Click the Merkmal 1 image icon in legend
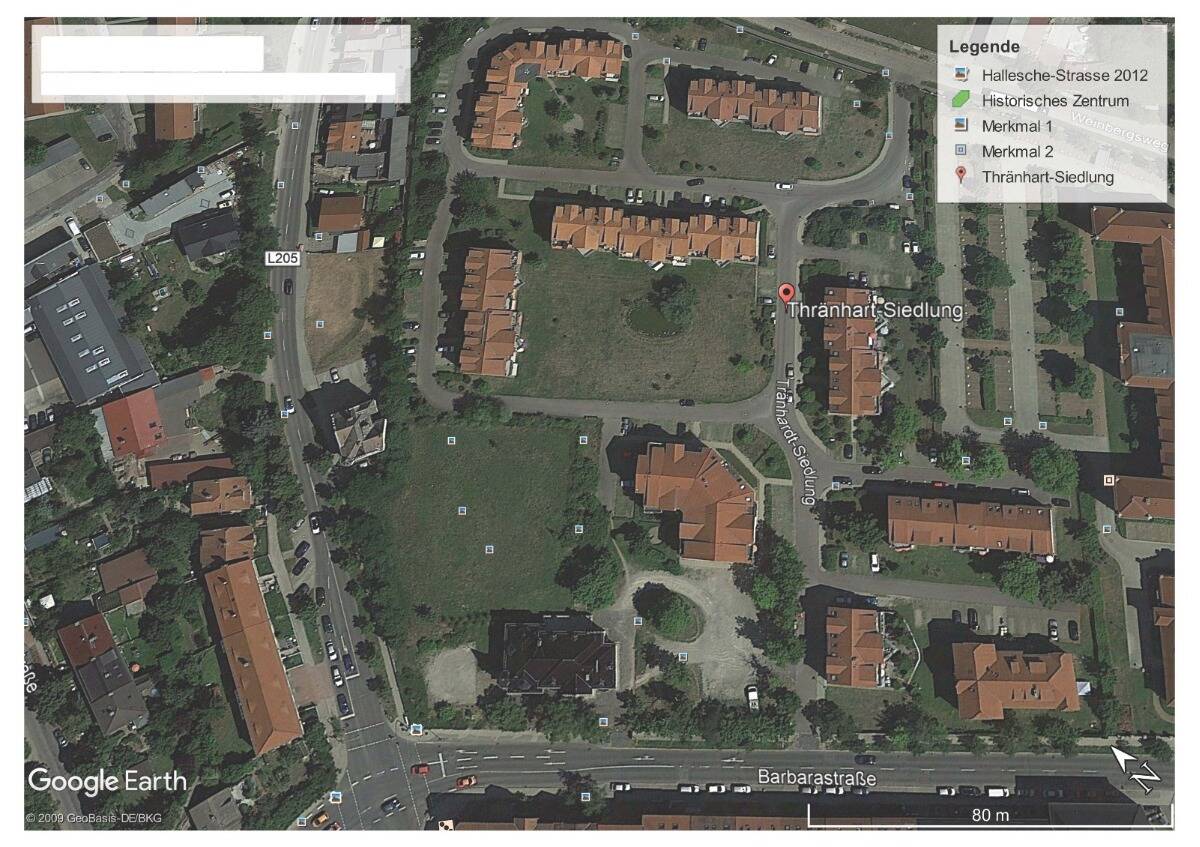The height and width of the screenshot is (847, 1200). click(960, 125)
